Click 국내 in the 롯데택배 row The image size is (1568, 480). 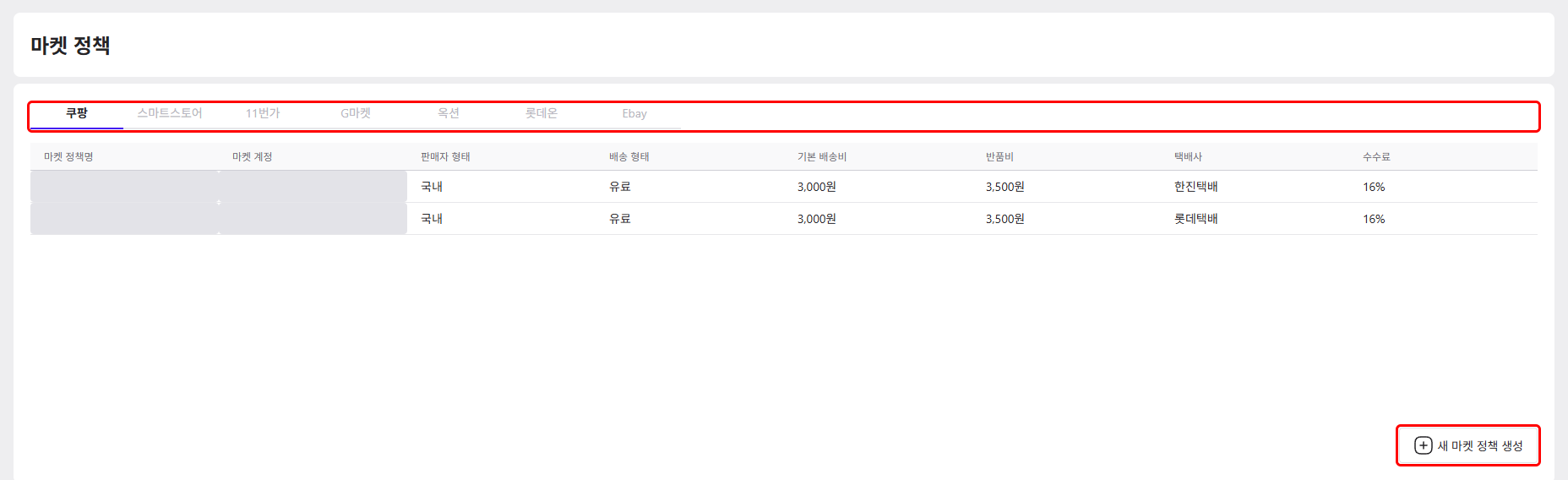coord(432,219)
